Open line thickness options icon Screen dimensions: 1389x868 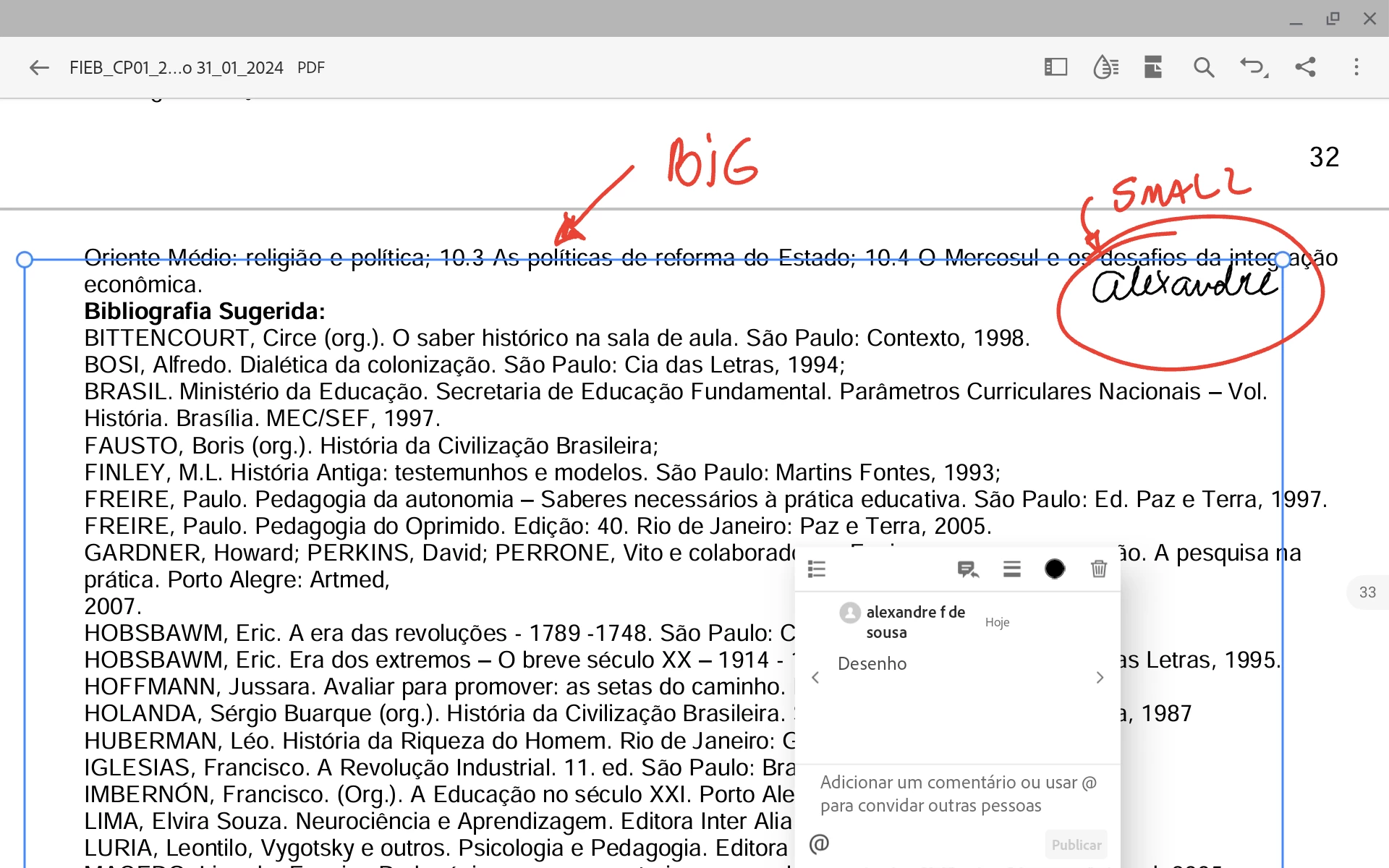[1012, 569]
